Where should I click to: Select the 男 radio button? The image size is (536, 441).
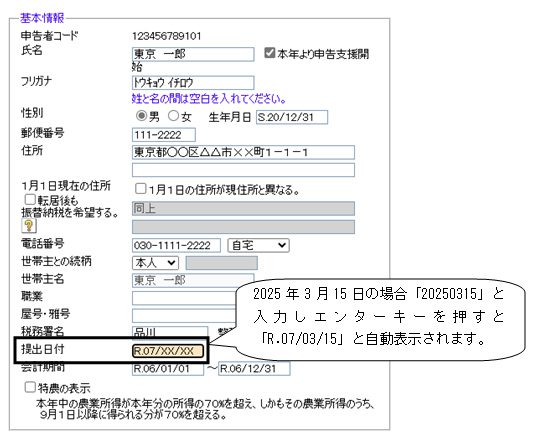coord(141,116)
